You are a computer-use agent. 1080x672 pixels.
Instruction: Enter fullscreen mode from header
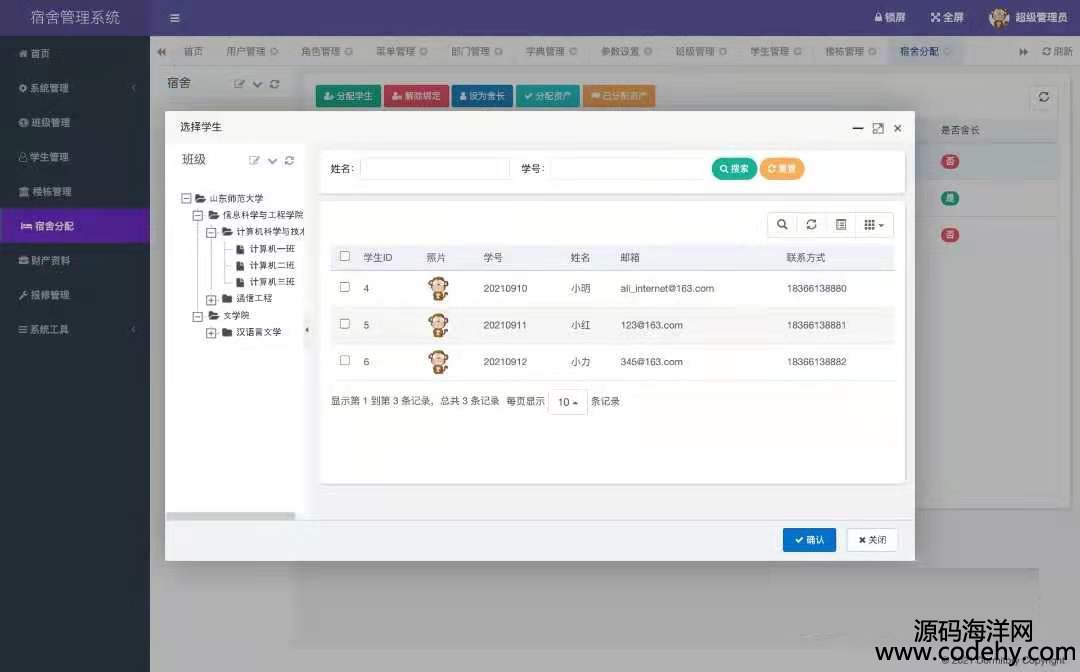tap(947, 17)
